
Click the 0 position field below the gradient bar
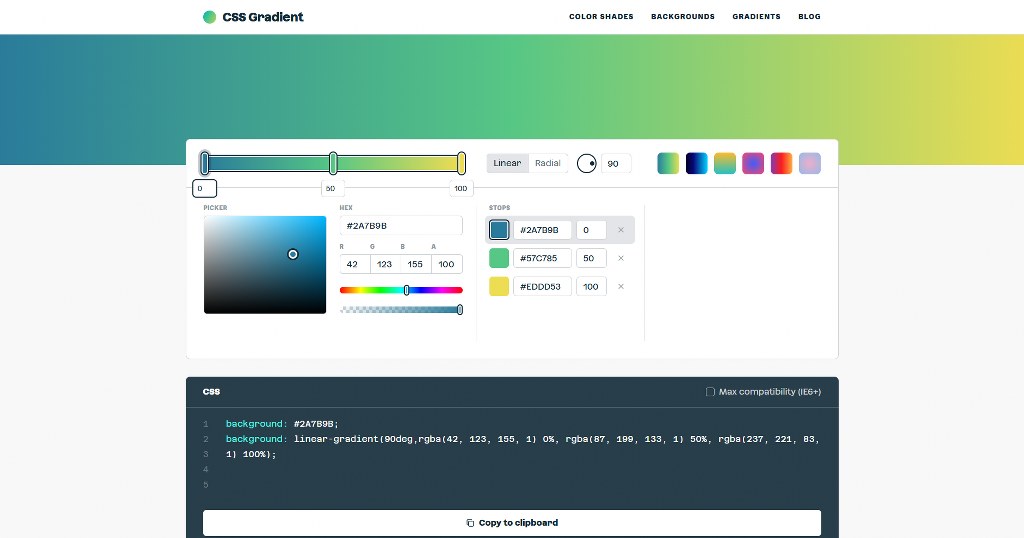point(204,188)
